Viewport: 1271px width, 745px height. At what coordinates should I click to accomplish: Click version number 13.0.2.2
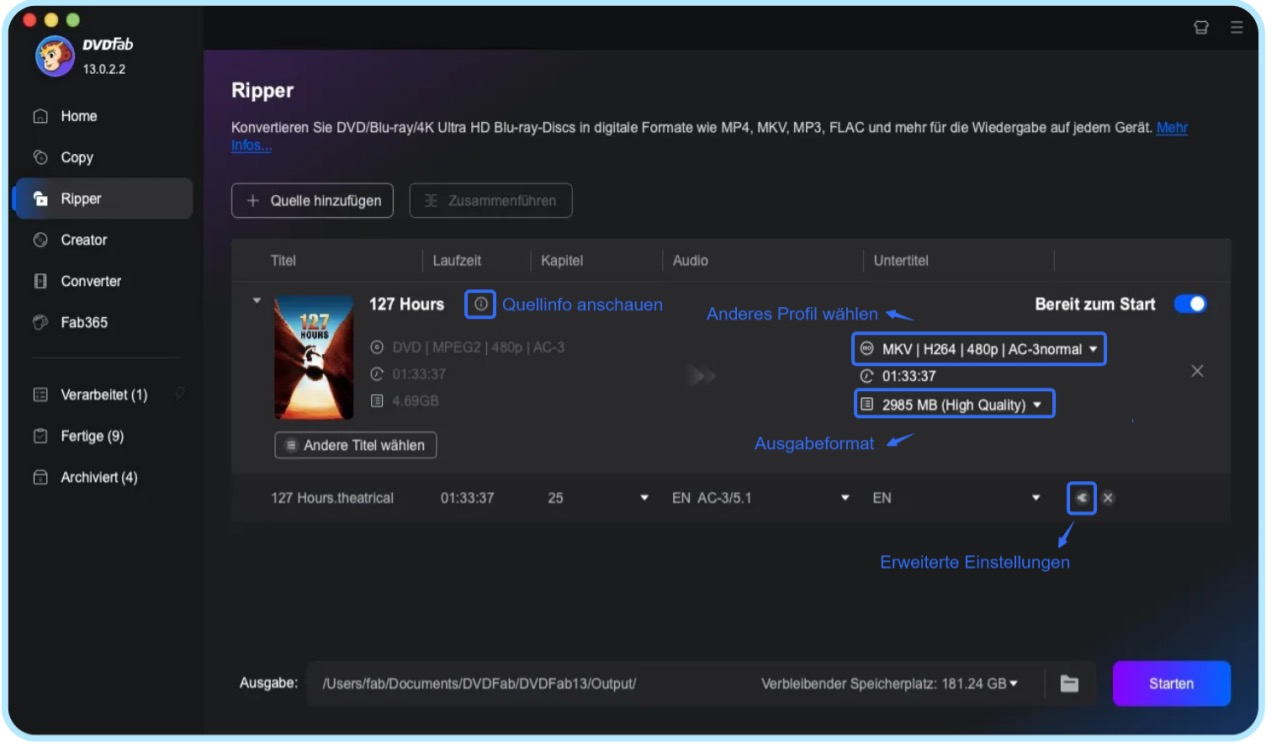(104, 69)
